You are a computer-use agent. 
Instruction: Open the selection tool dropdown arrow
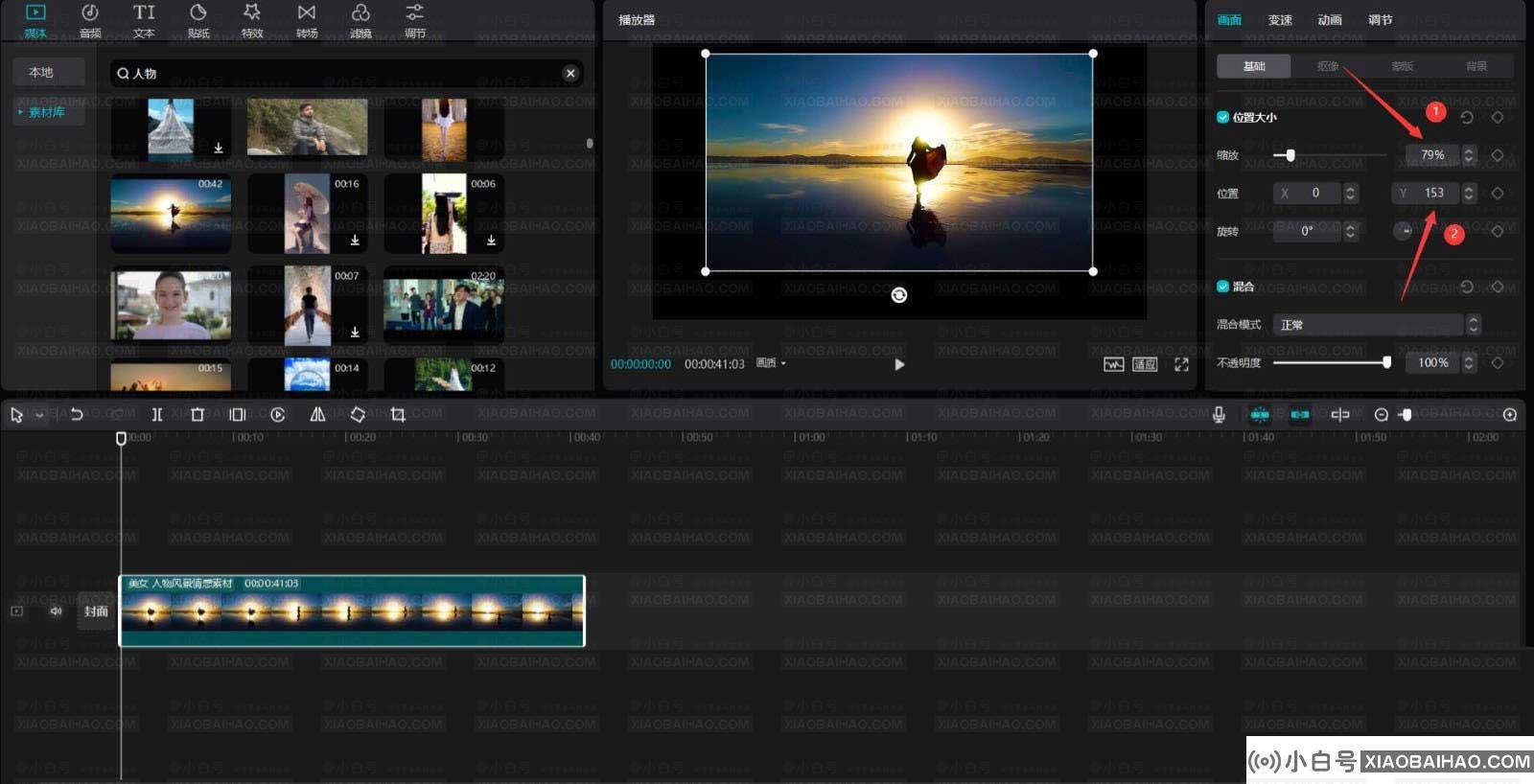point(39,415)
